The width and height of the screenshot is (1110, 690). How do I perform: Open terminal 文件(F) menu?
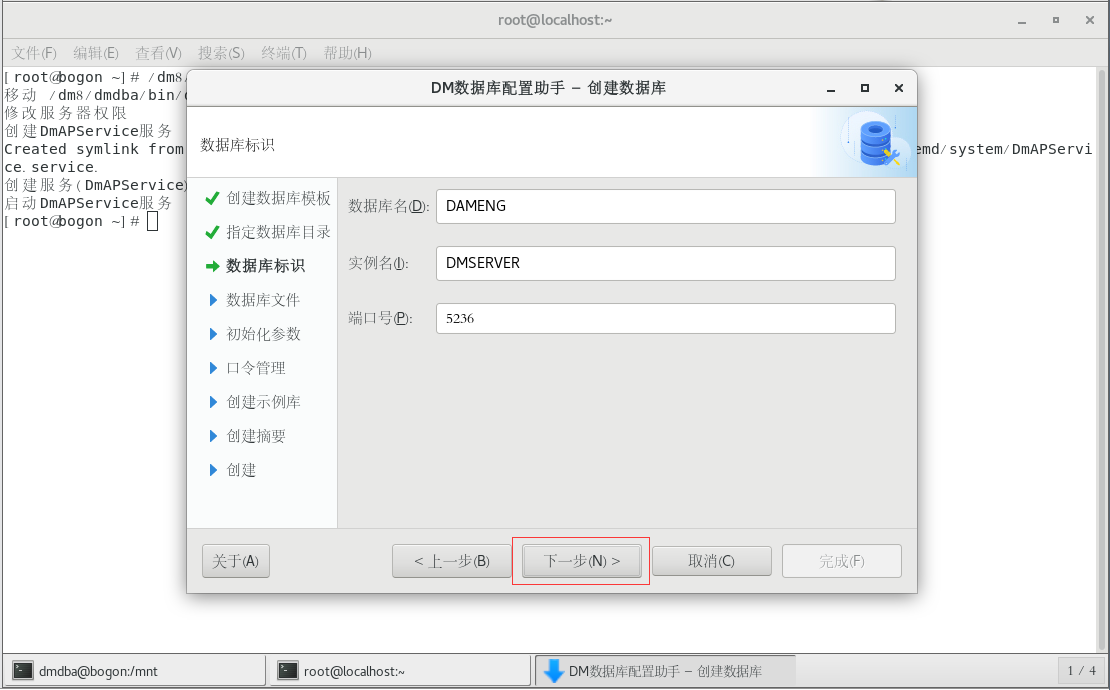click(x=34, y=53)
